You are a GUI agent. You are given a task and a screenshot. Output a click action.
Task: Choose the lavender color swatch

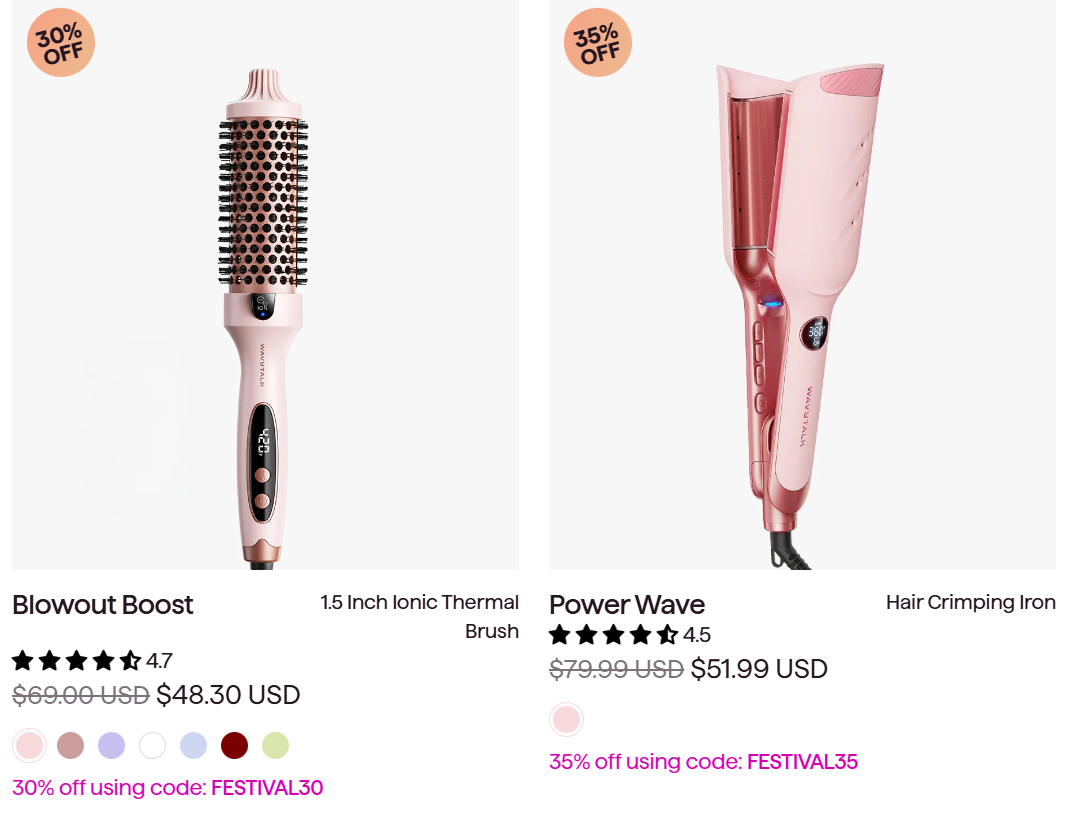111,745
